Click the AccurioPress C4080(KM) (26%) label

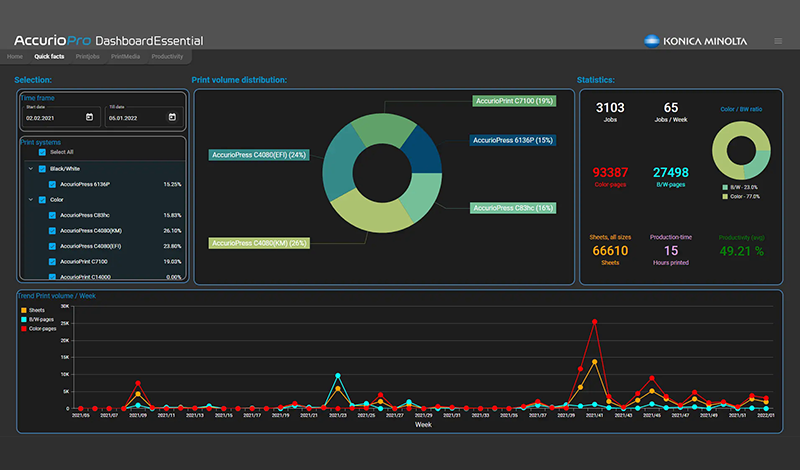click(259, 243)
